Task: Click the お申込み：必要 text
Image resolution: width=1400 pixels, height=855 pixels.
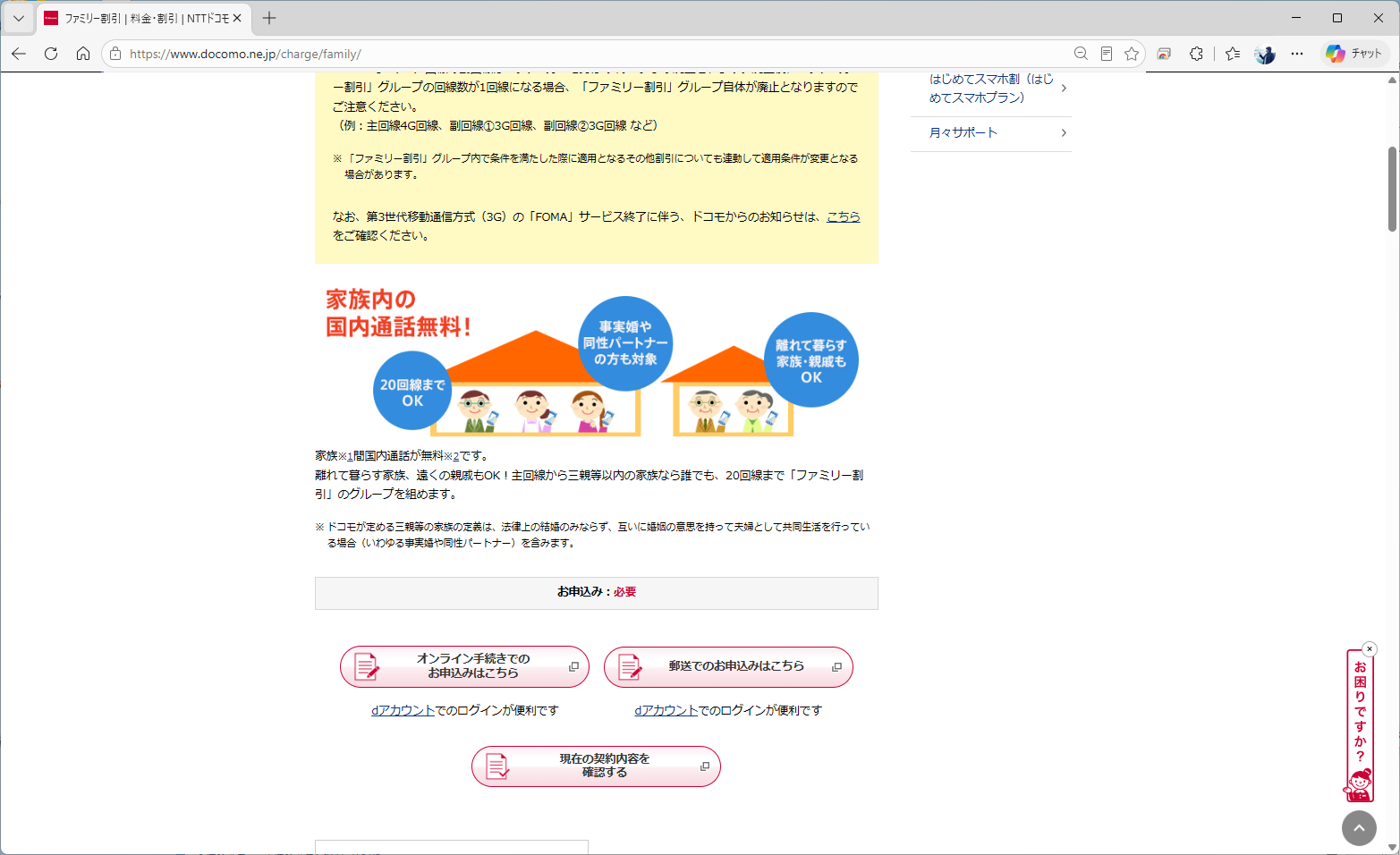Action: click(597, 592)
